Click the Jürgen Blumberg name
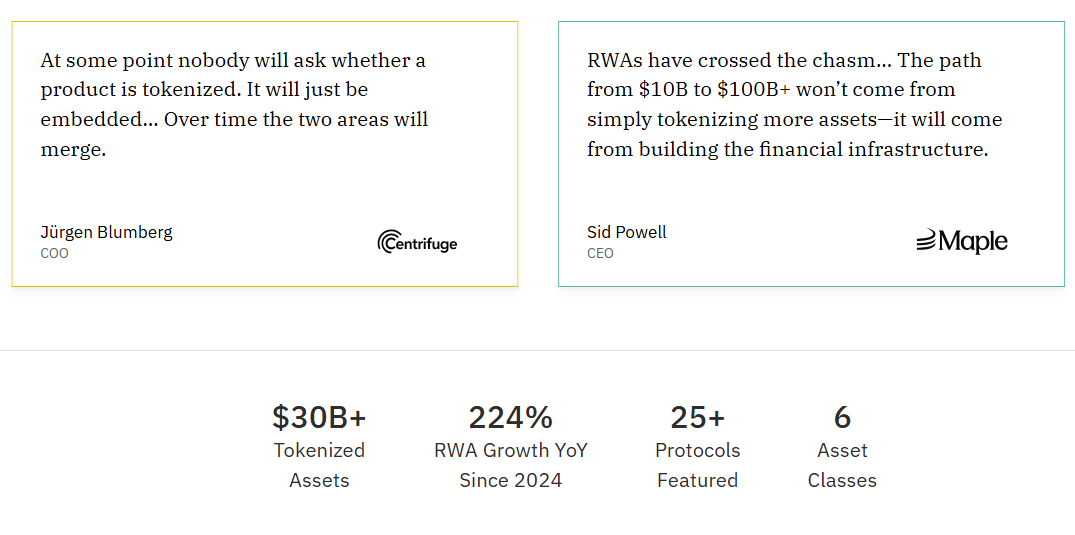Screen dimensions: 1075x535 [x=106, y=232]
